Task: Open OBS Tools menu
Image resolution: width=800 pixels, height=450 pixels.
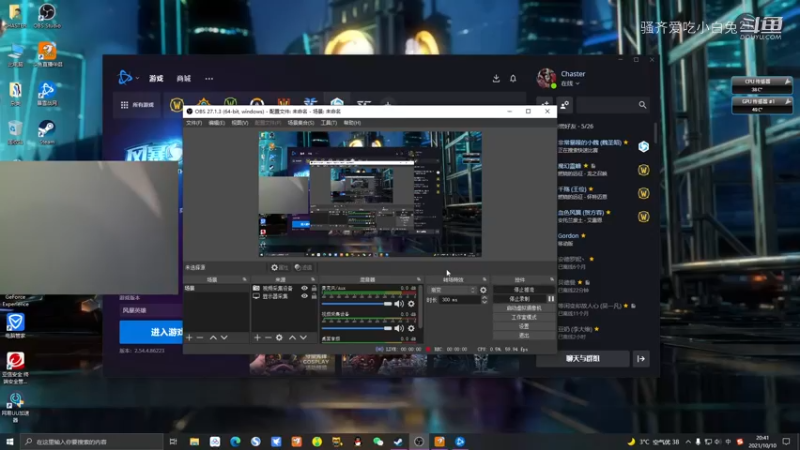Action: [329, 123]
